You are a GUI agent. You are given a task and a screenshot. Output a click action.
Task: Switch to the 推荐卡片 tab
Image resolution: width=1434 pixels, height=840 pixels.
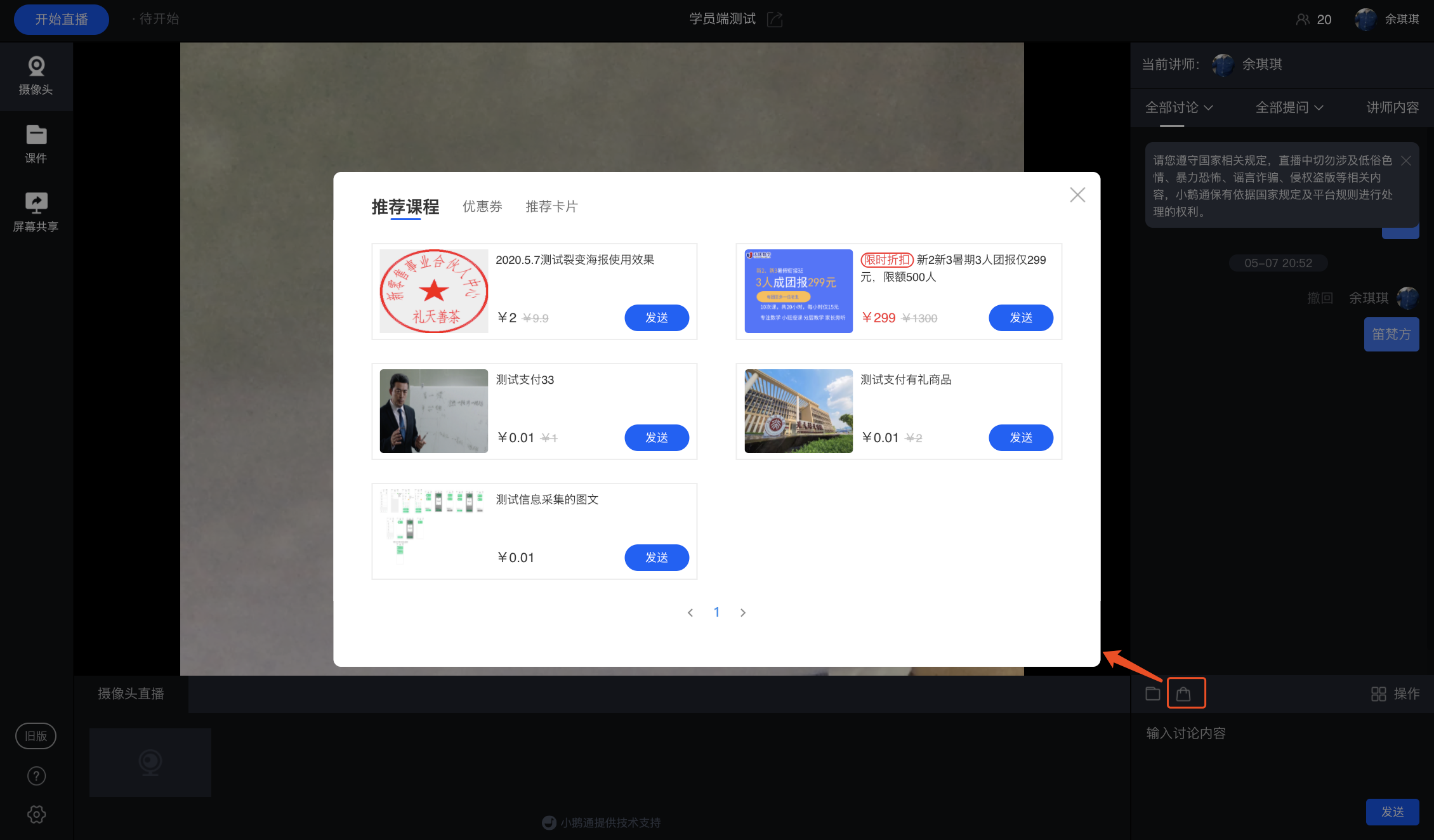point(551,206)
